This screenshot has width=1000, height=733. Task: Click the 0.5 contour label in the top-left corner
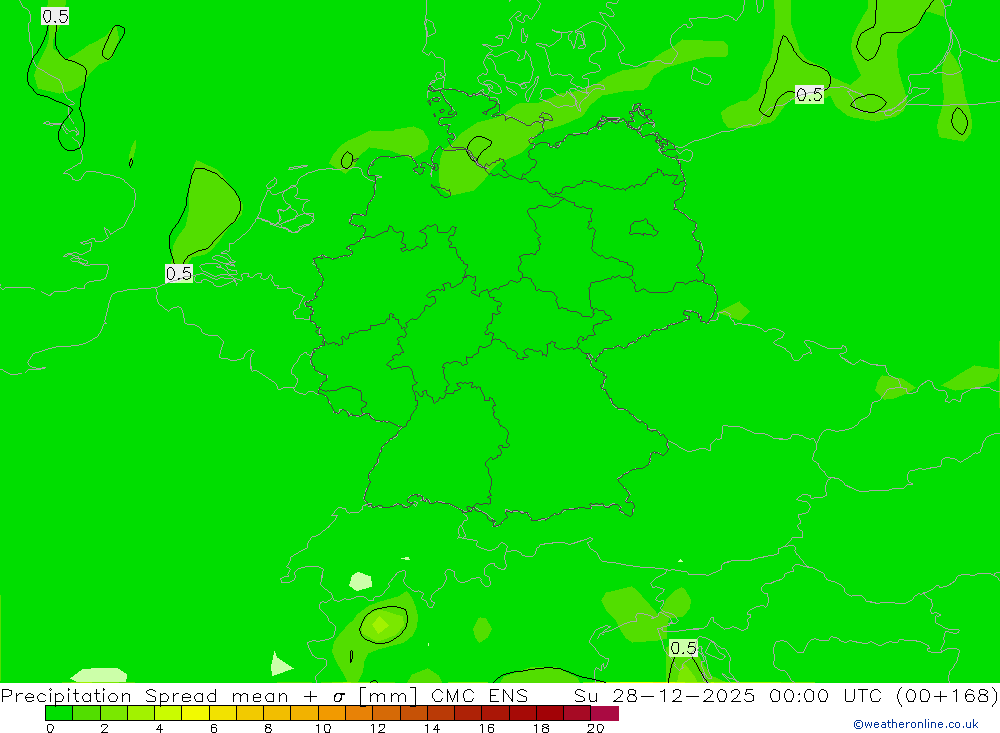(55, 17)
